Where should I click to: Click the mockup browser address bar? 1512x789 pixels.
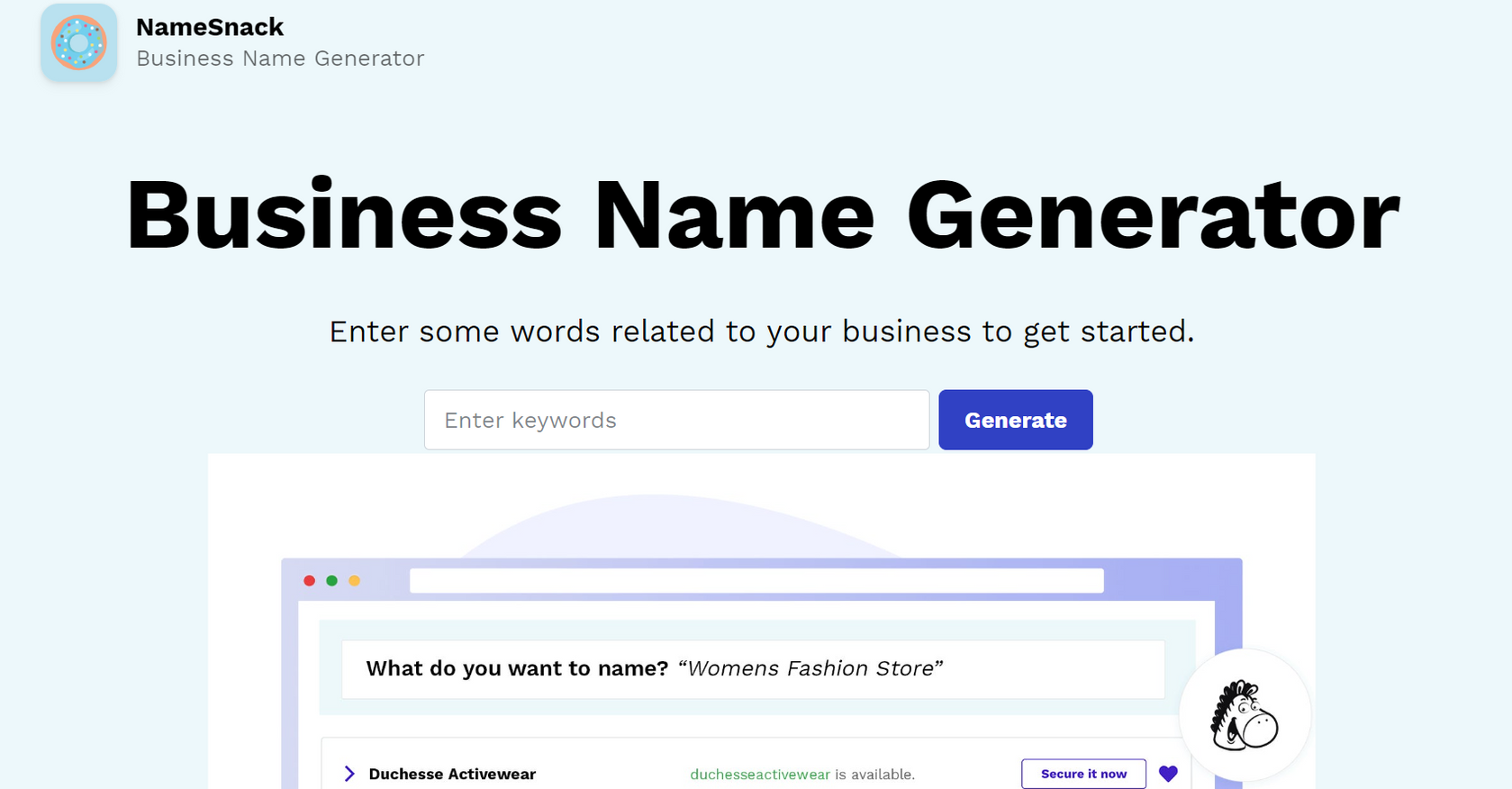[x=756, y=581]
